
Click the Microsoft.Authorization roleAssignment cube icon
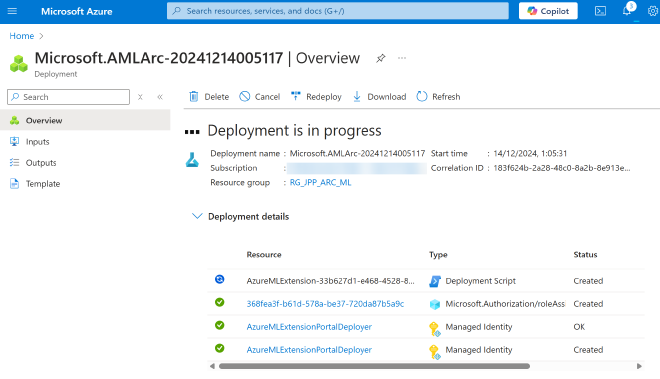click(435, 304)
